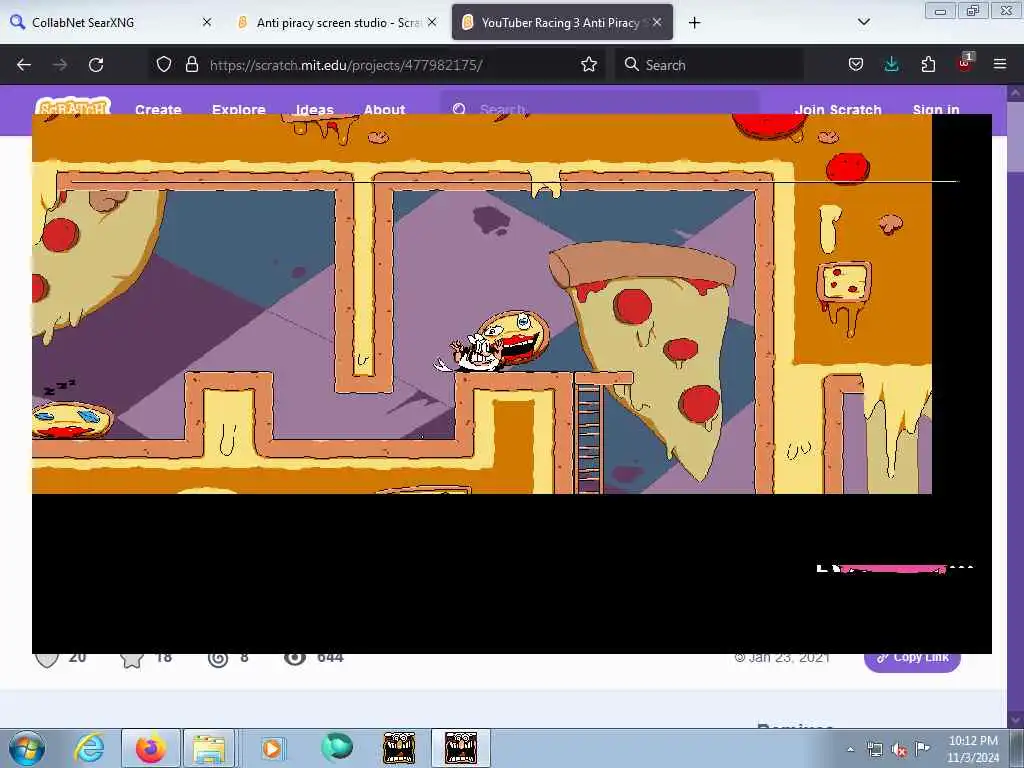Click the Copy Link button
Image resolution: width=1024 pixels, height=768 pixels.
tap(912, 660)
